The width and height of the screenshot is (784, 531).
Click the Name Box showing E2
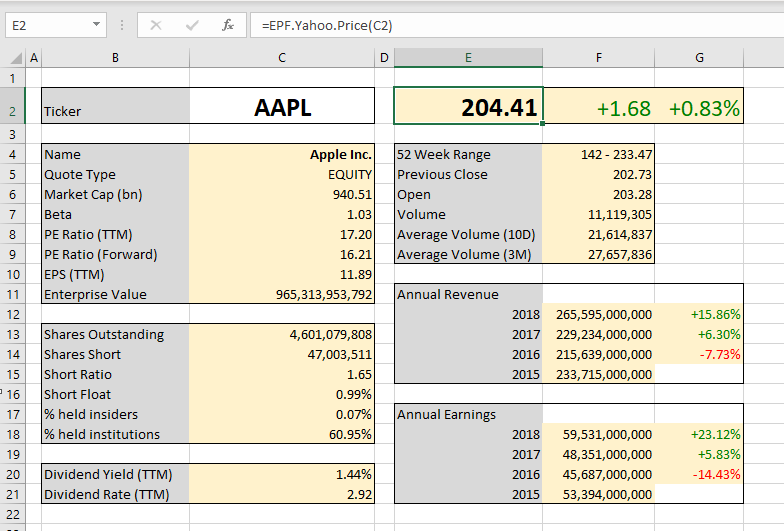click(56, 25)
